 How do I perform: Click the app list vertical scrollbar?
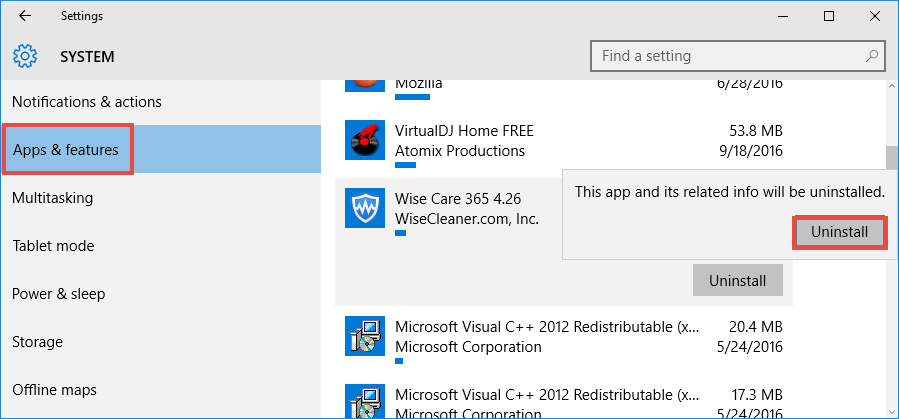pyautogui.click(x=891, y=159)
